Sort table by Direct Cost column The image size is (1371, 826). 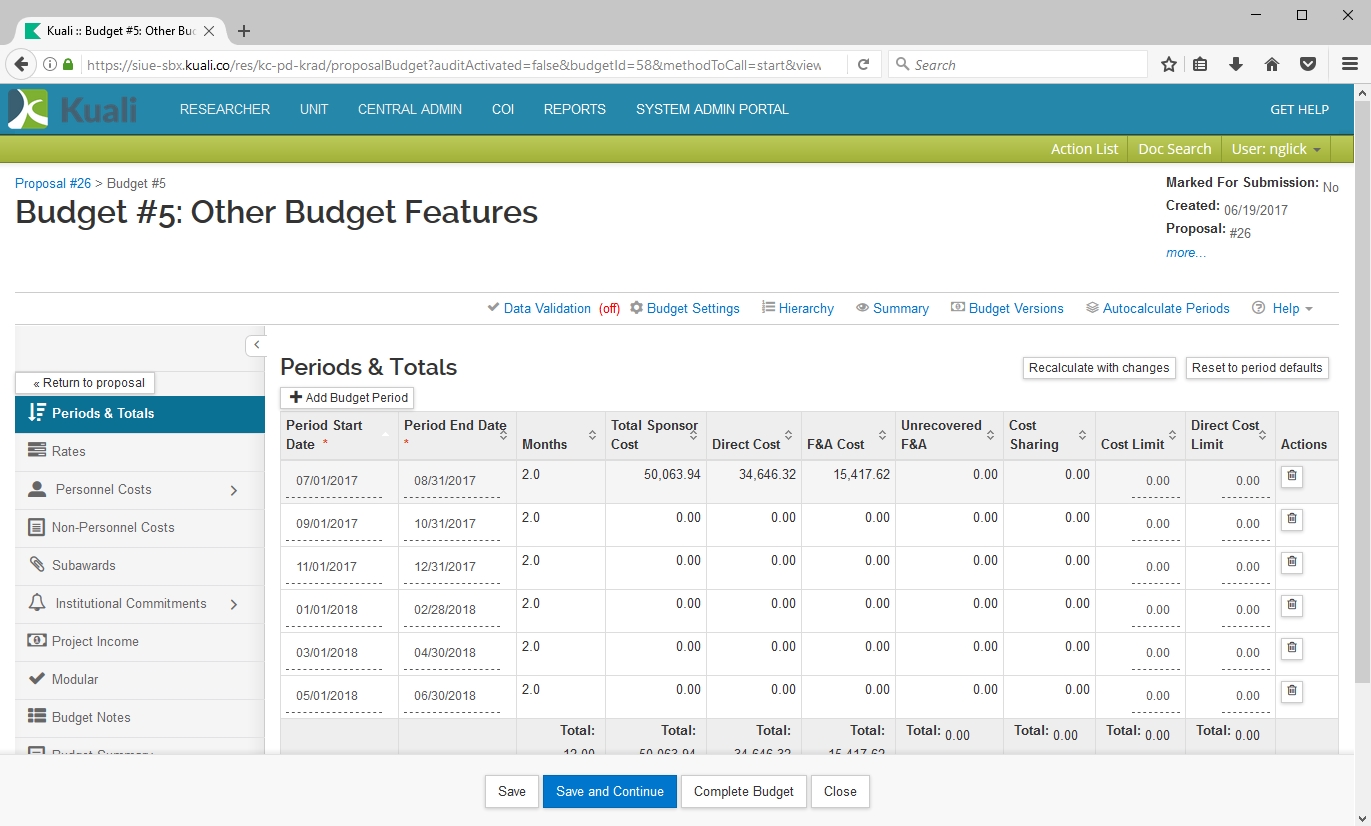click(788, 435)
